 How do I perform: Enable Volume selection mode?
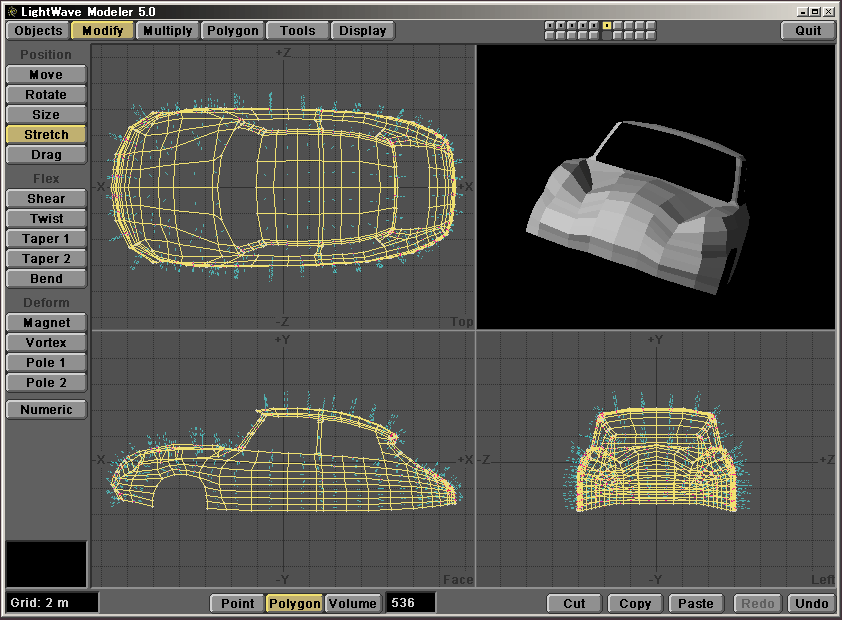point(352,603)
